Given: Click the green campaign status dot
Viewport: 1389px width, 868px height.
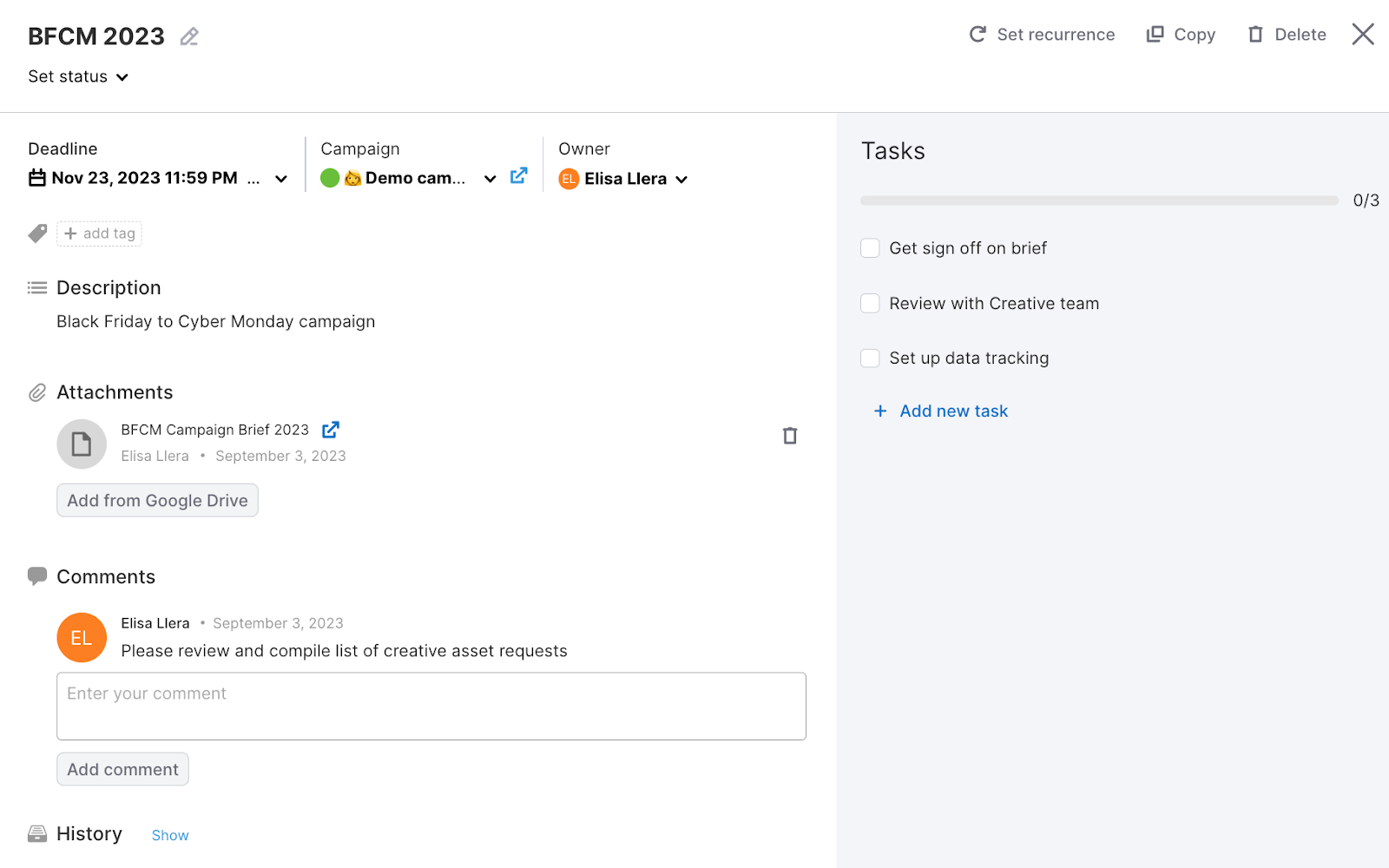Looking at the screenshot, I should tap(330, 178).
